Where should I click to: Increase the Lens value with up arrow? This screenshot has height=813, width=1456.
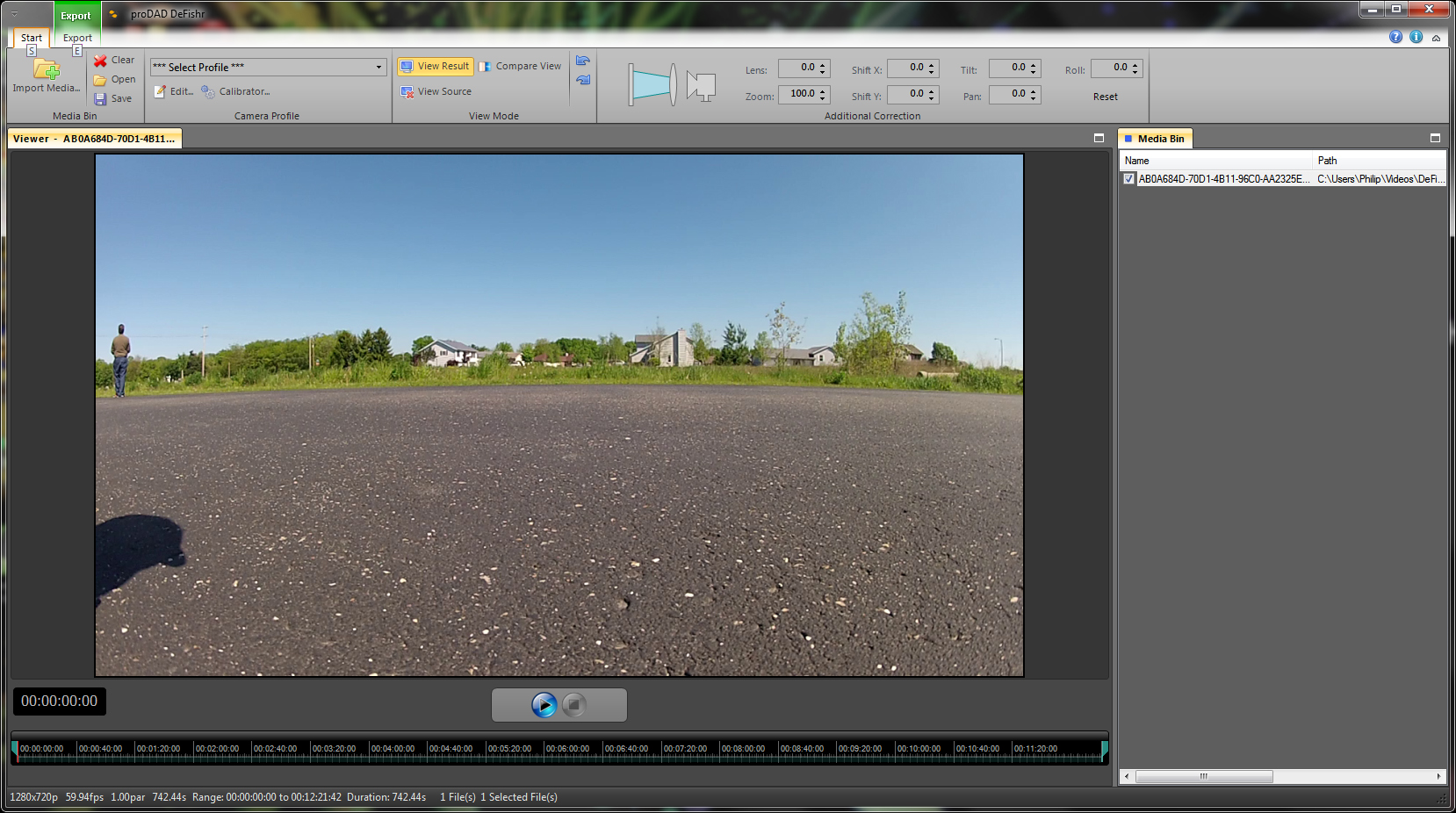click(x=823, y=64)
